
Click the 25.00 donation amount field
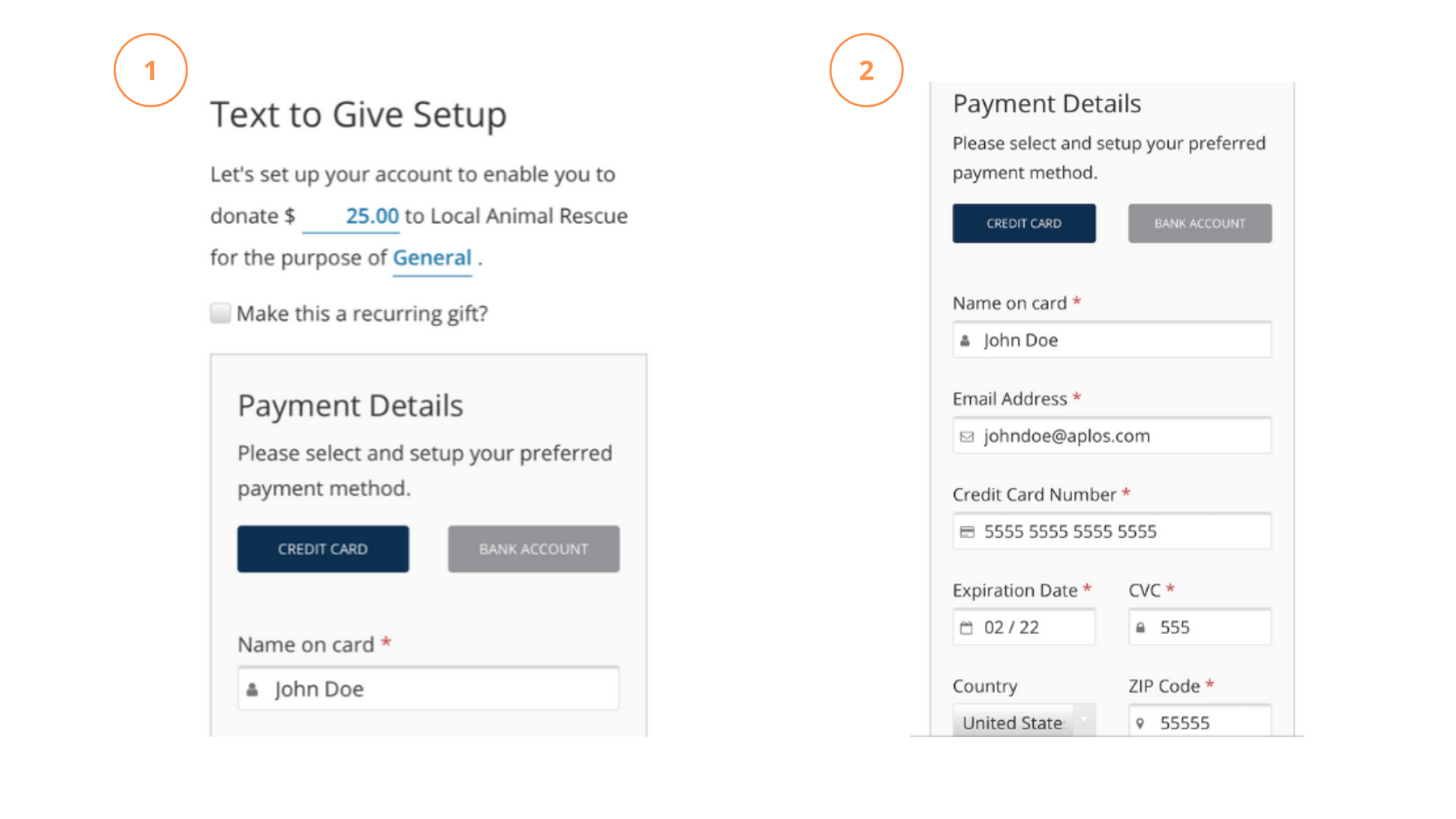351,217
